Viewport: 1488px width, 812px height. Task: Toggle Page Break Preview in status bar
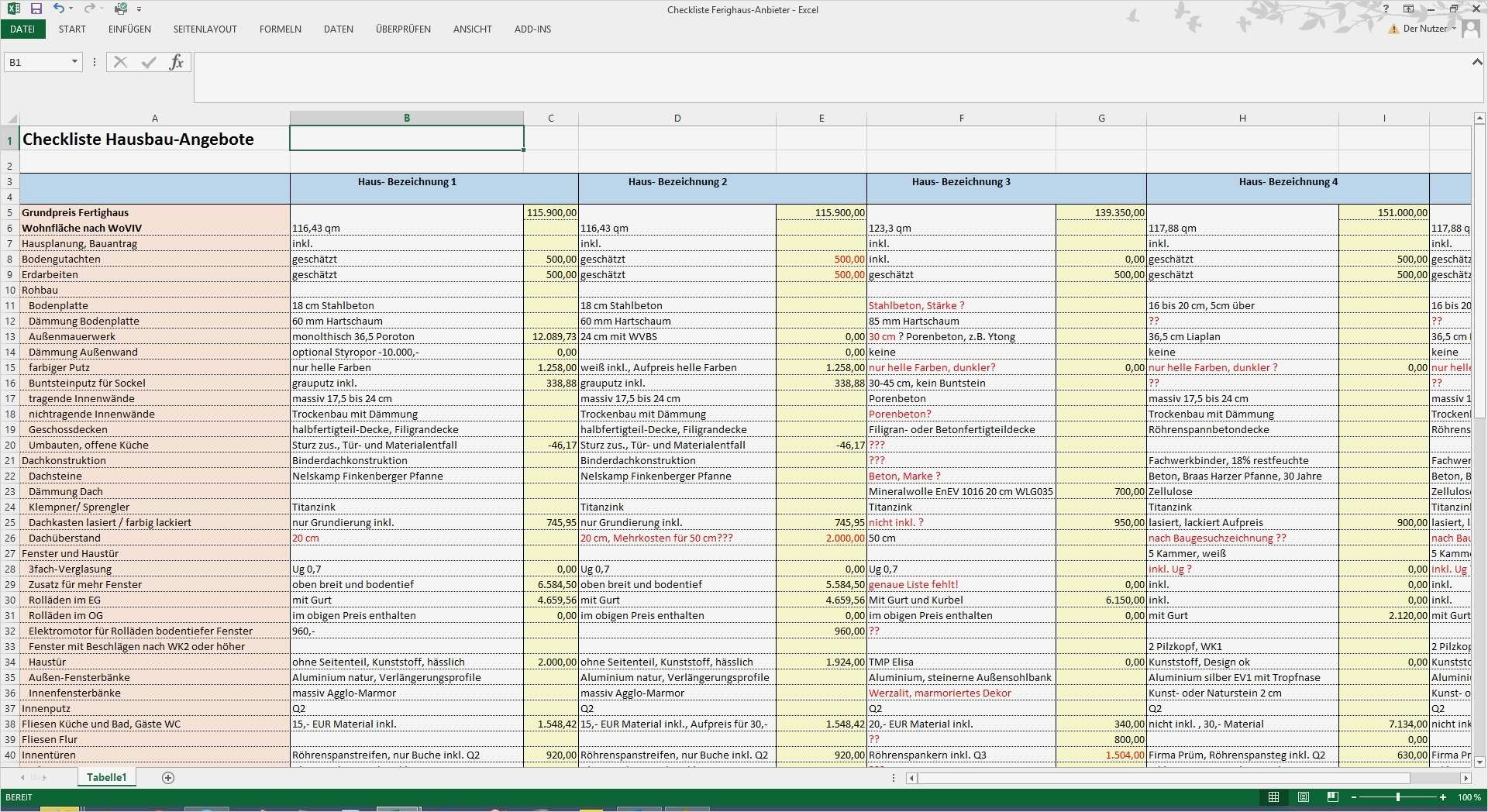point(1333,797)
